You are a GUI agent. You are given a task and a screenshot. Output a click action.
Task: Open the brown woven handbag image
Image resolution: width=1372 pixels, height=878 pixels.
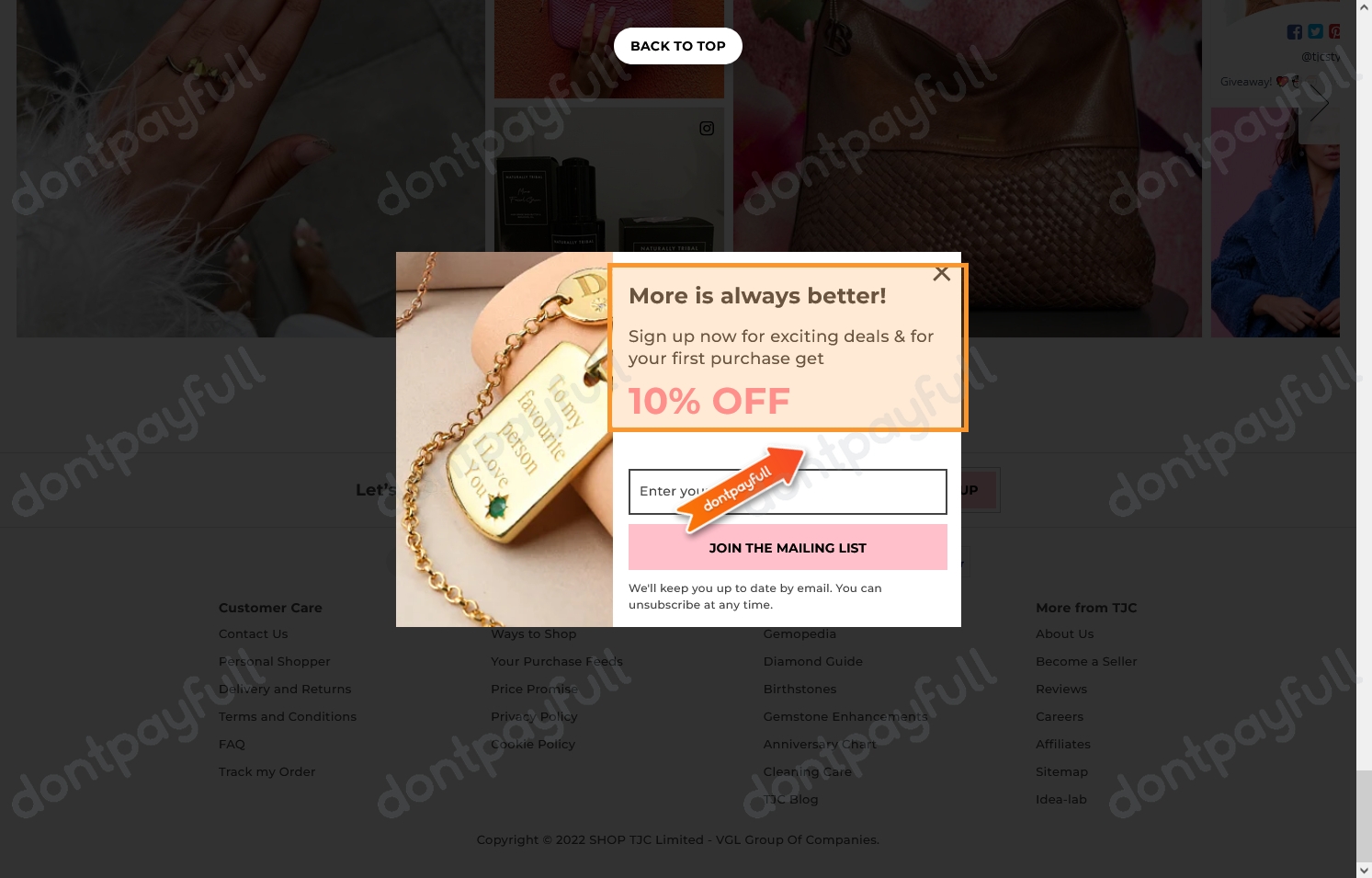(x=968, y=168)
